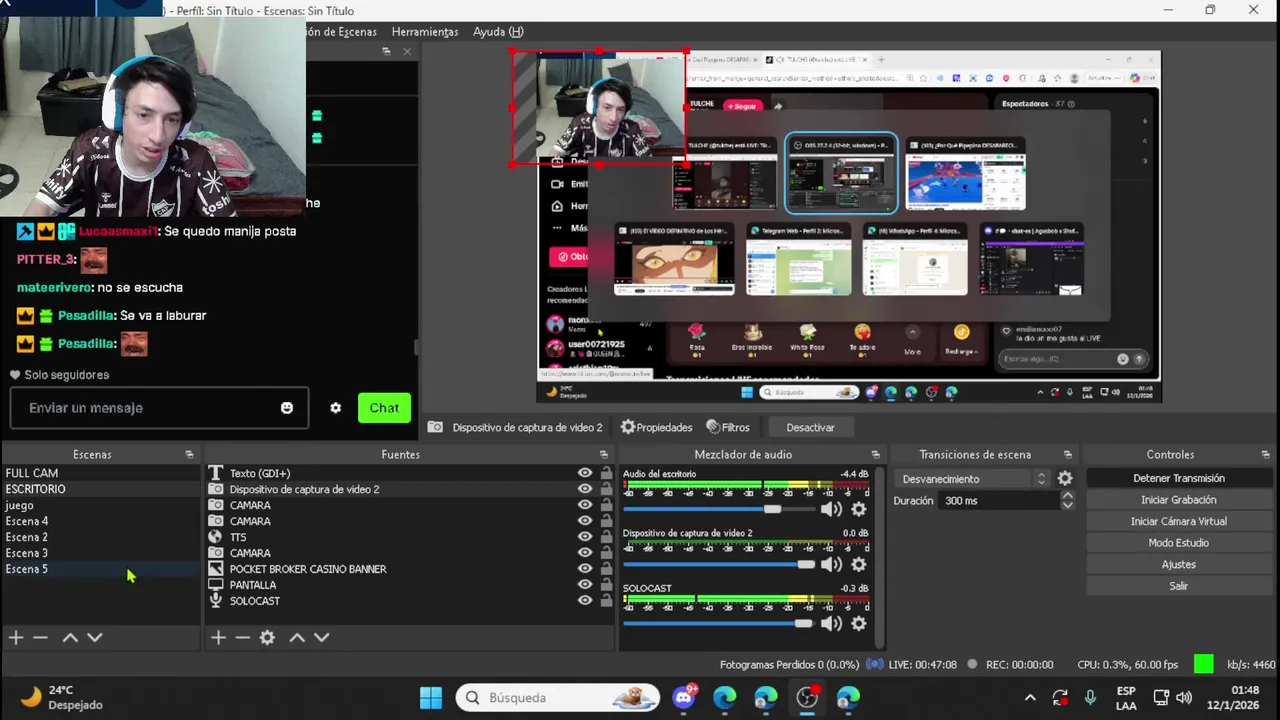This screenshot has width=1280, height=720.
Task: Move source down in Fuentes panel
Action: click(321, 637)
